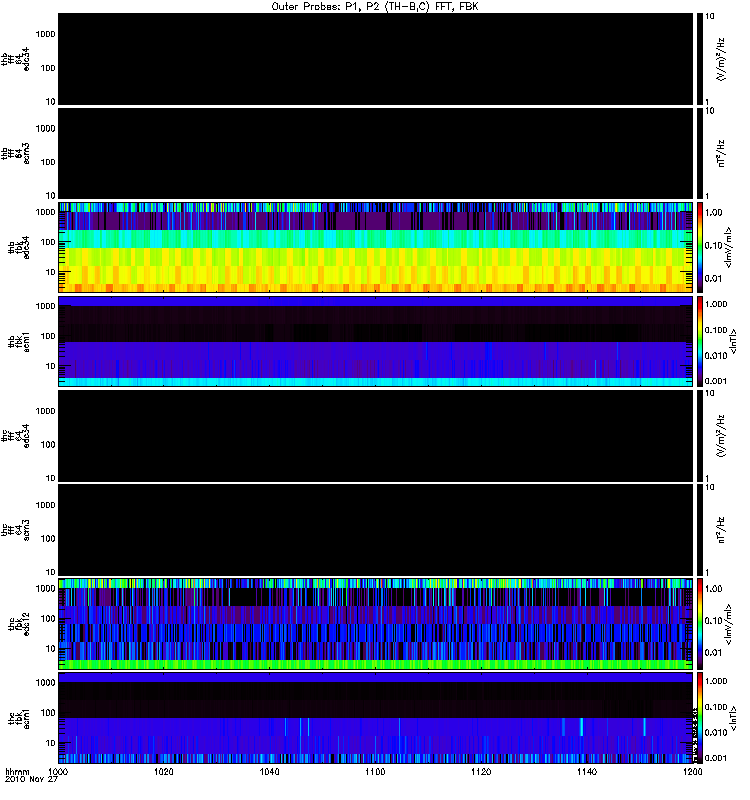Select the thc fbk scm1 axis label

(19, 718)
